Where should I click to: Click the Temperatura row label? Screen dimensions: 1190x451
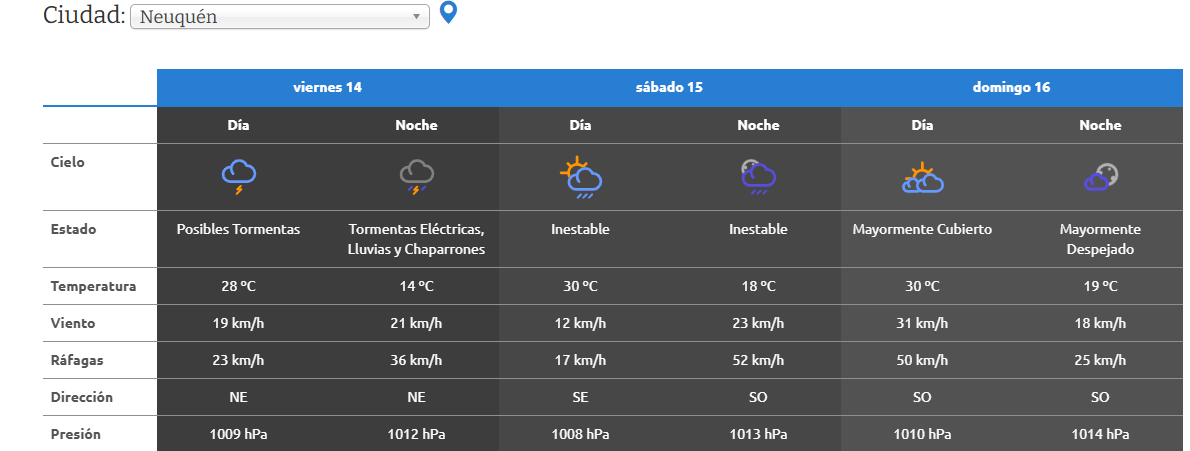(x=93, y=287)
